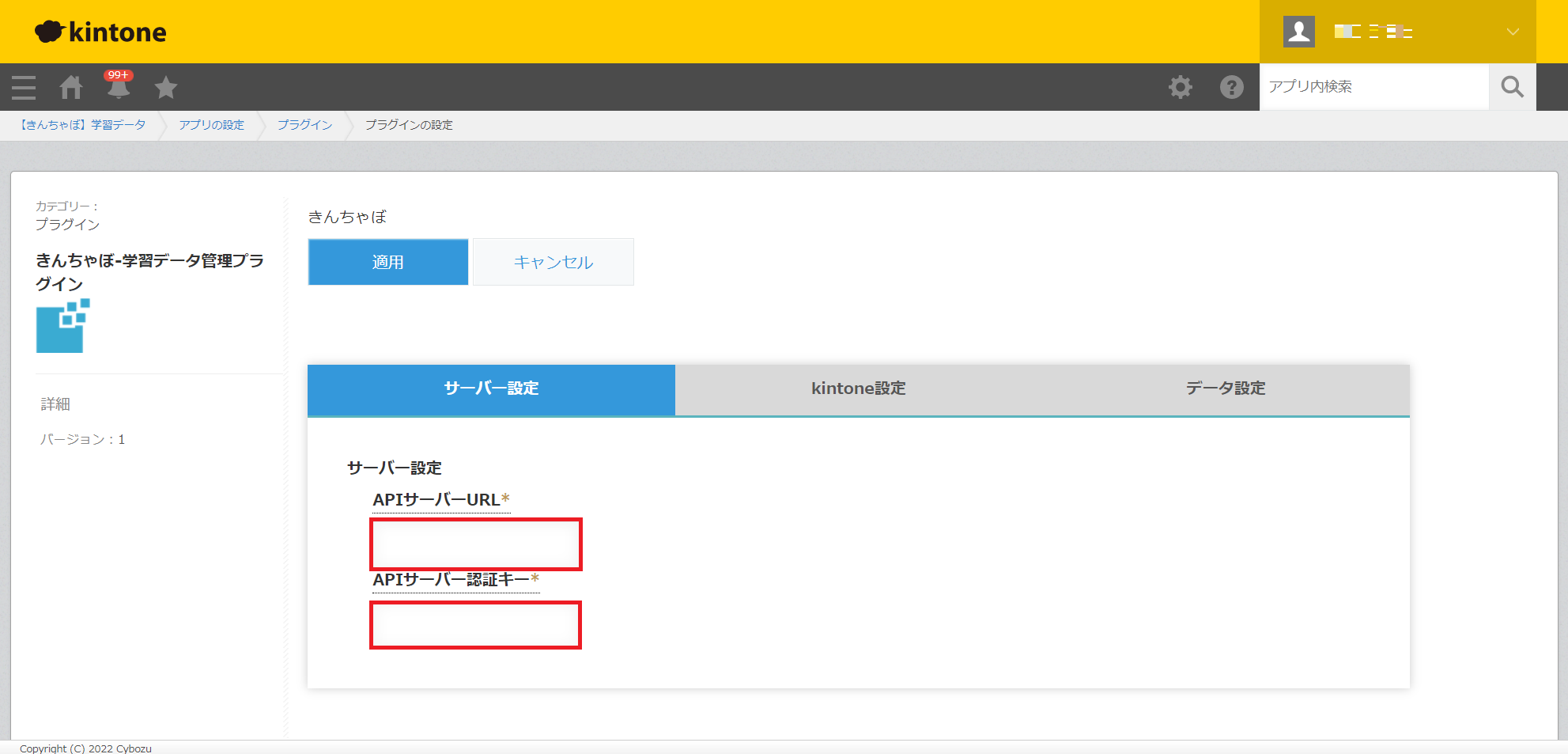Focus the APIサーバーURL input field
Viewport: 1568px width, 754px height.
point(476,544)
